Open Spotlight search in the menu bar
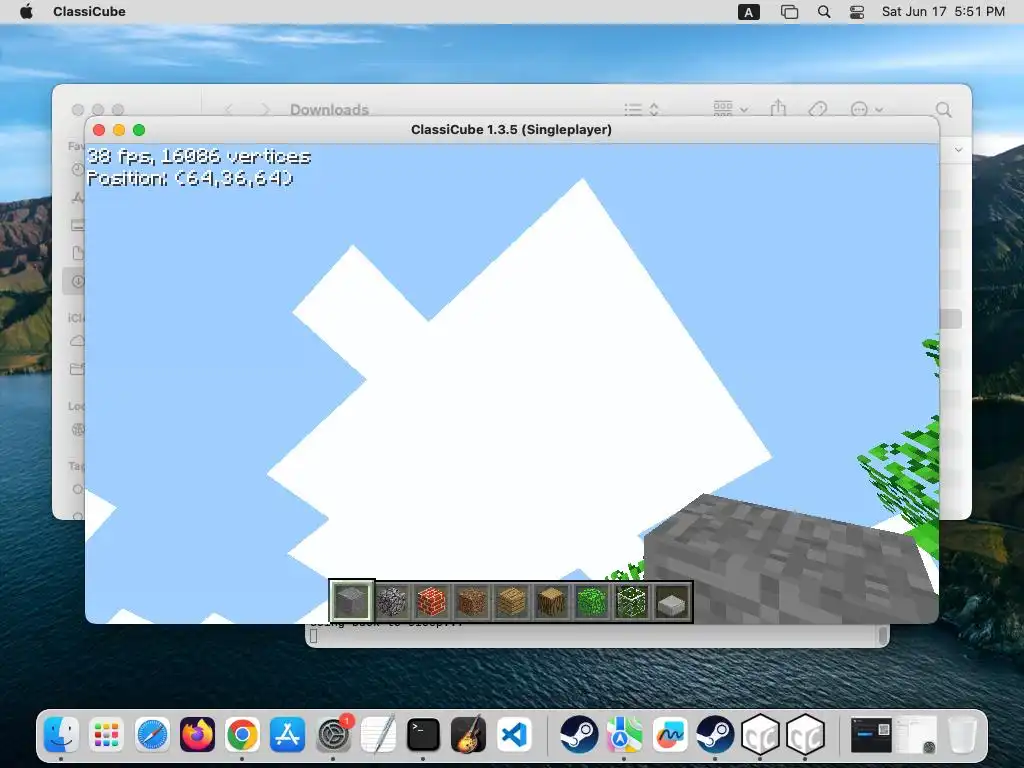 (824, 12)
